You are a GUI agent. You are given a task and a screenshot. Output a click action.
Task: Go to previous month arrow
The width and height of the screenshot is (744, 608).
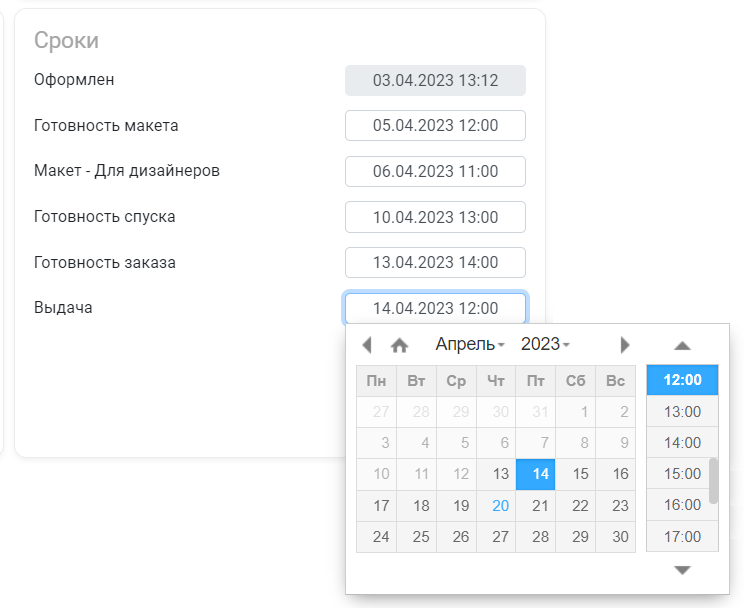366,345
